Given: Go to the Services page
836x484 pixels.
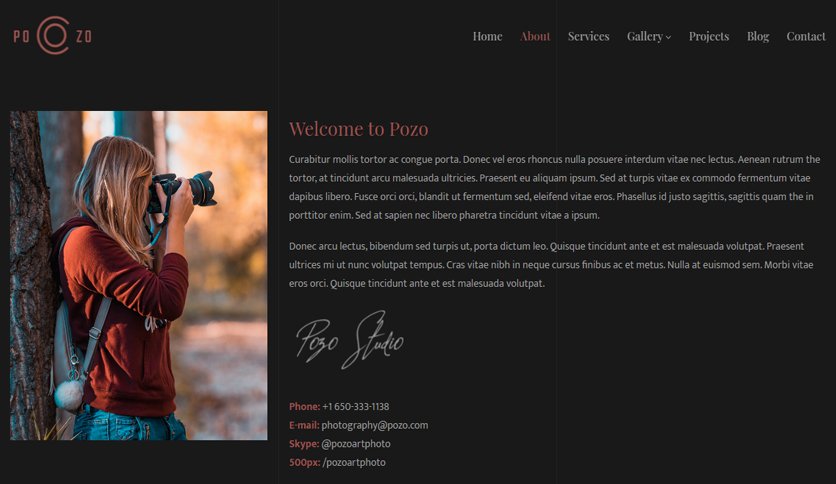Looking at the screenshot, I should coord(588,36).
